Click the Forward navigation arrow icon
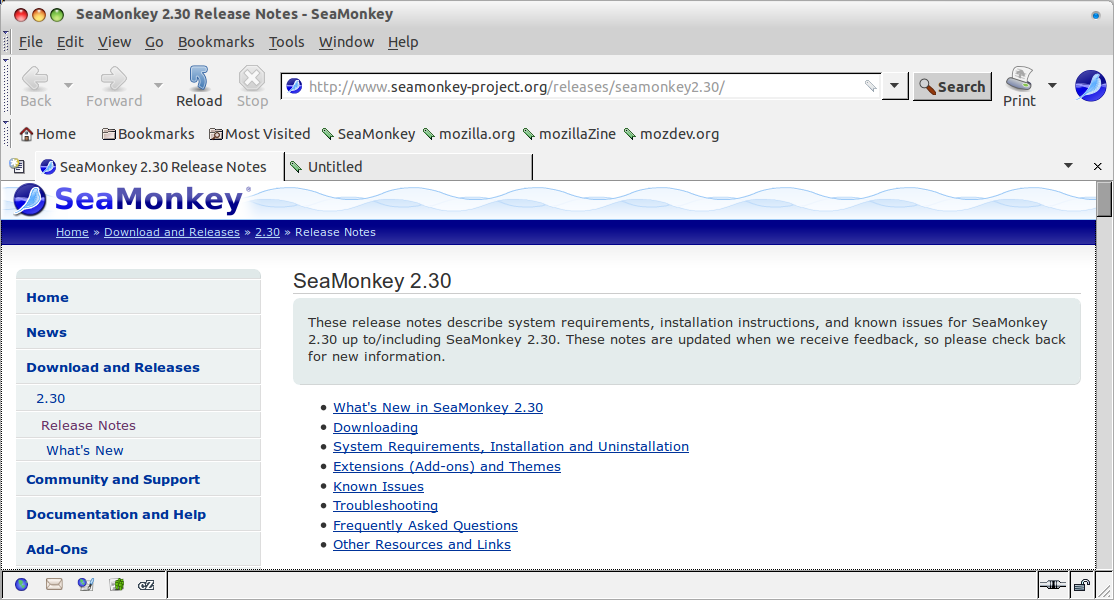Viewport: 1114px width, 600px height. tap(114, 78)
